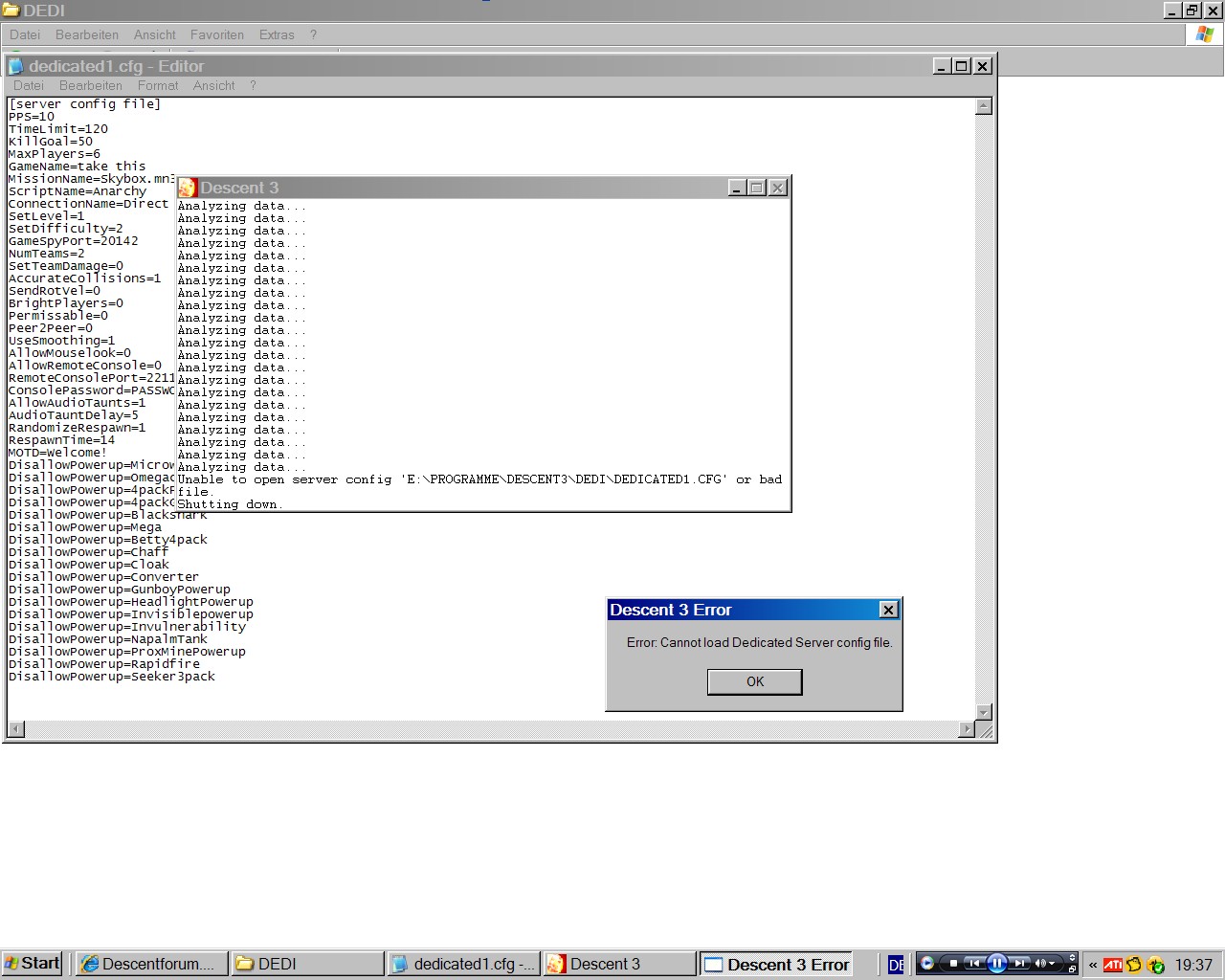Skip to previous track in media player
The width and height of the screenshot is (1225, 980).
(x=974, y=964)
